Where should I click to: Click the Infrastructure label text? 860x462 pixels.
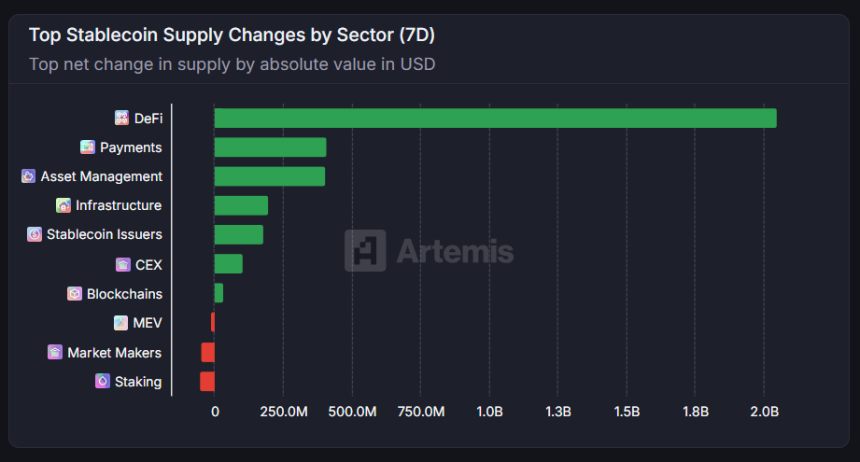tap(118, 205)
